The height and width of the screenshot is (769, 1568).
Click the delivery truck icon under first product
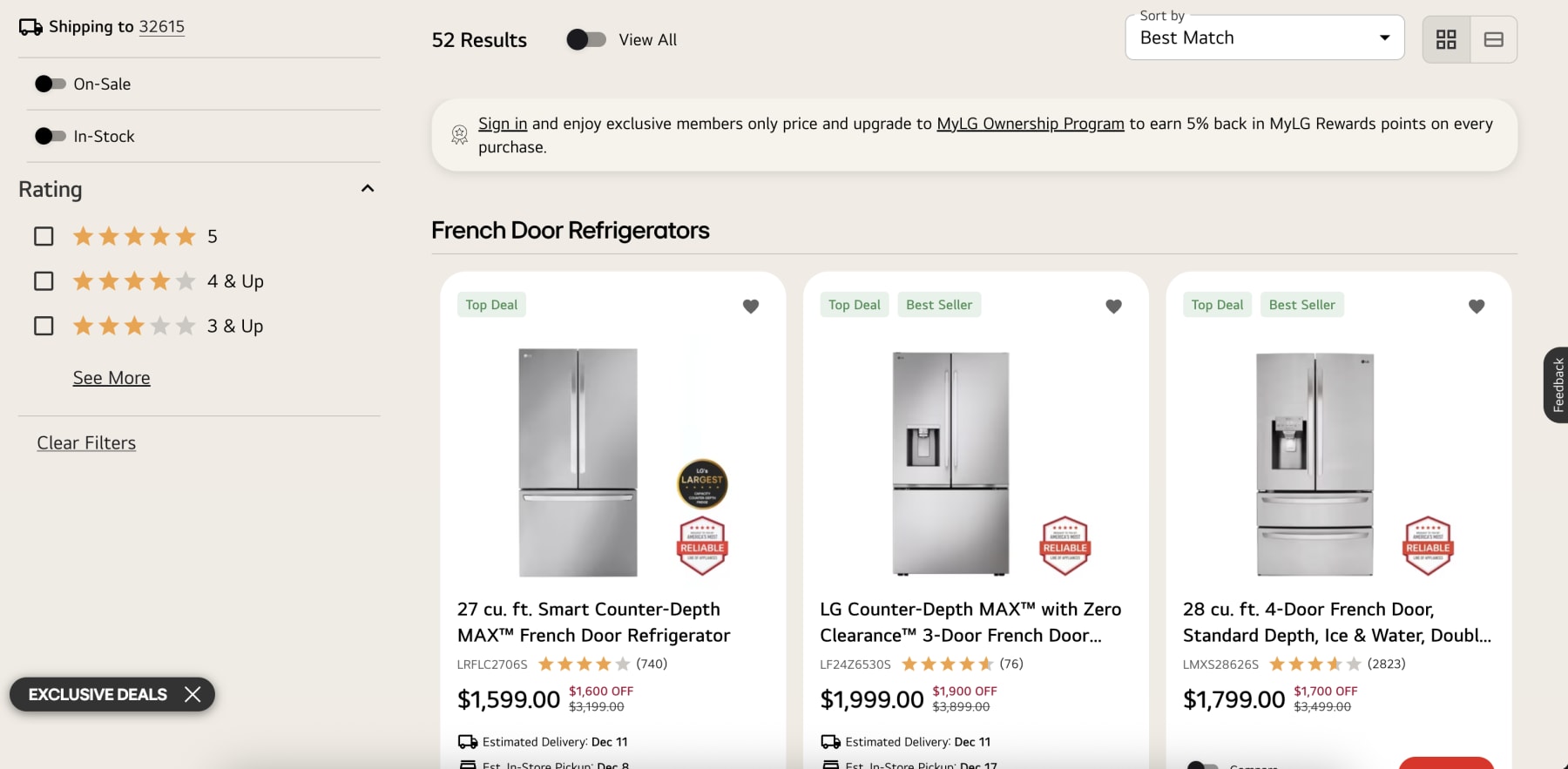coord(468,741)
